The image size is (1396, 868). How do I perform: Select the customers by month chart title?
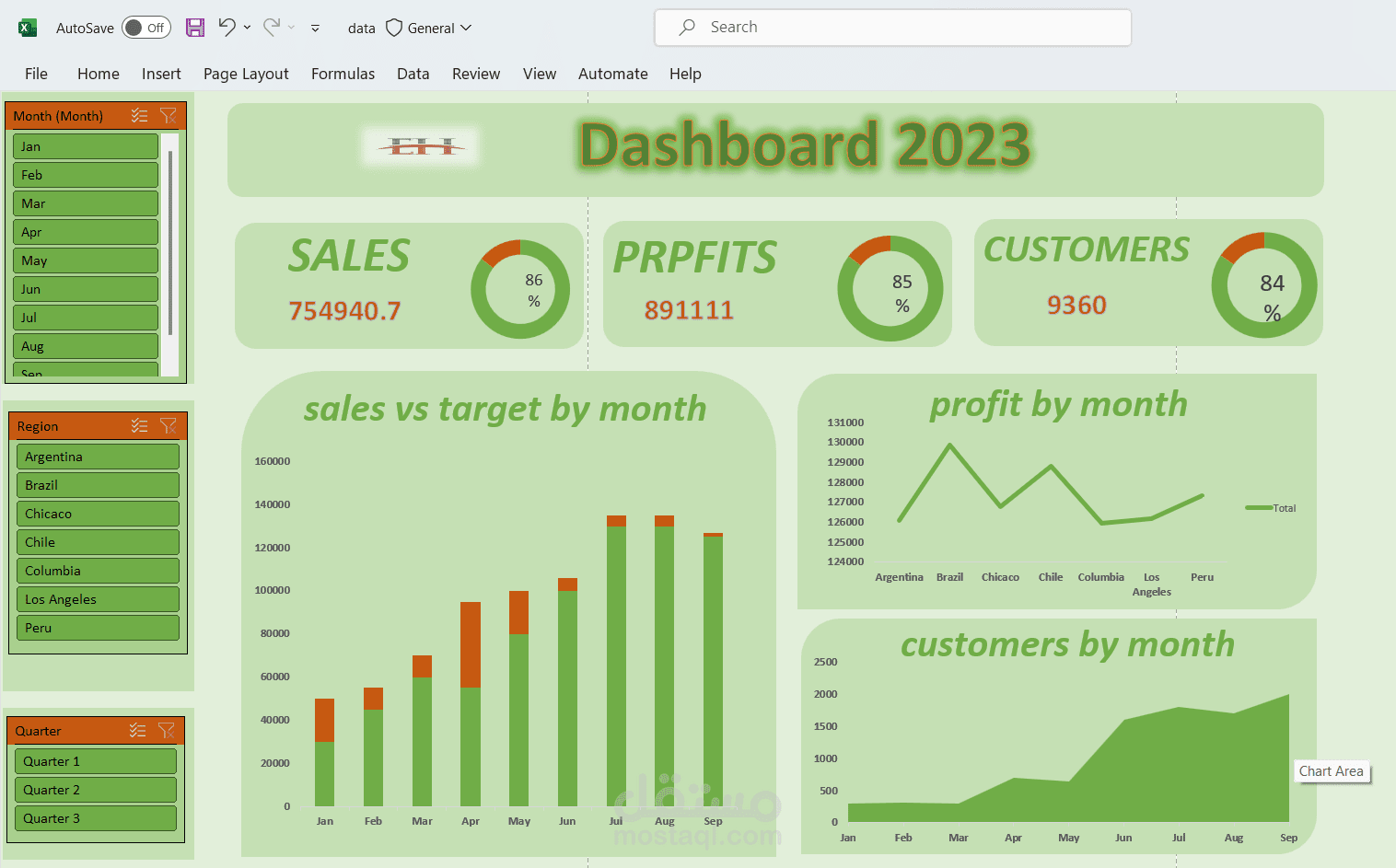pos(1067,644)
